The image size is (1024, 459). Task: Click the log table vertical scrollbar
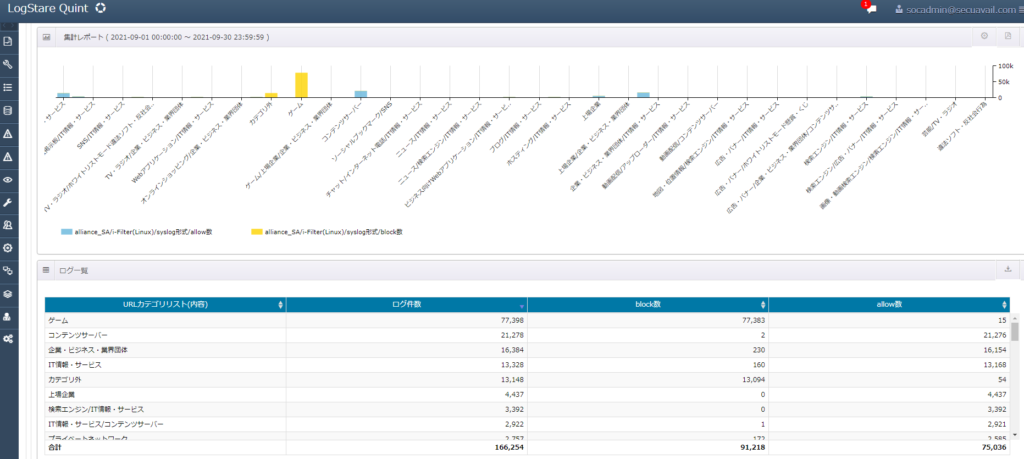point(1014,375)
